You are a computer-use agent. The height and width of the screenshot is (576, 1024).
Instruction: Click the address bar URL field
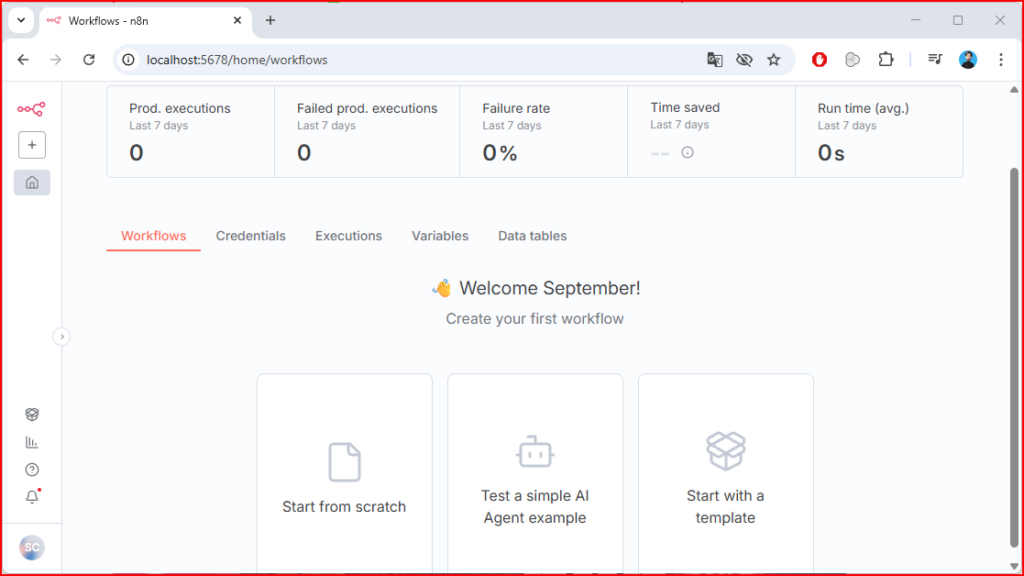pos(400,60)
